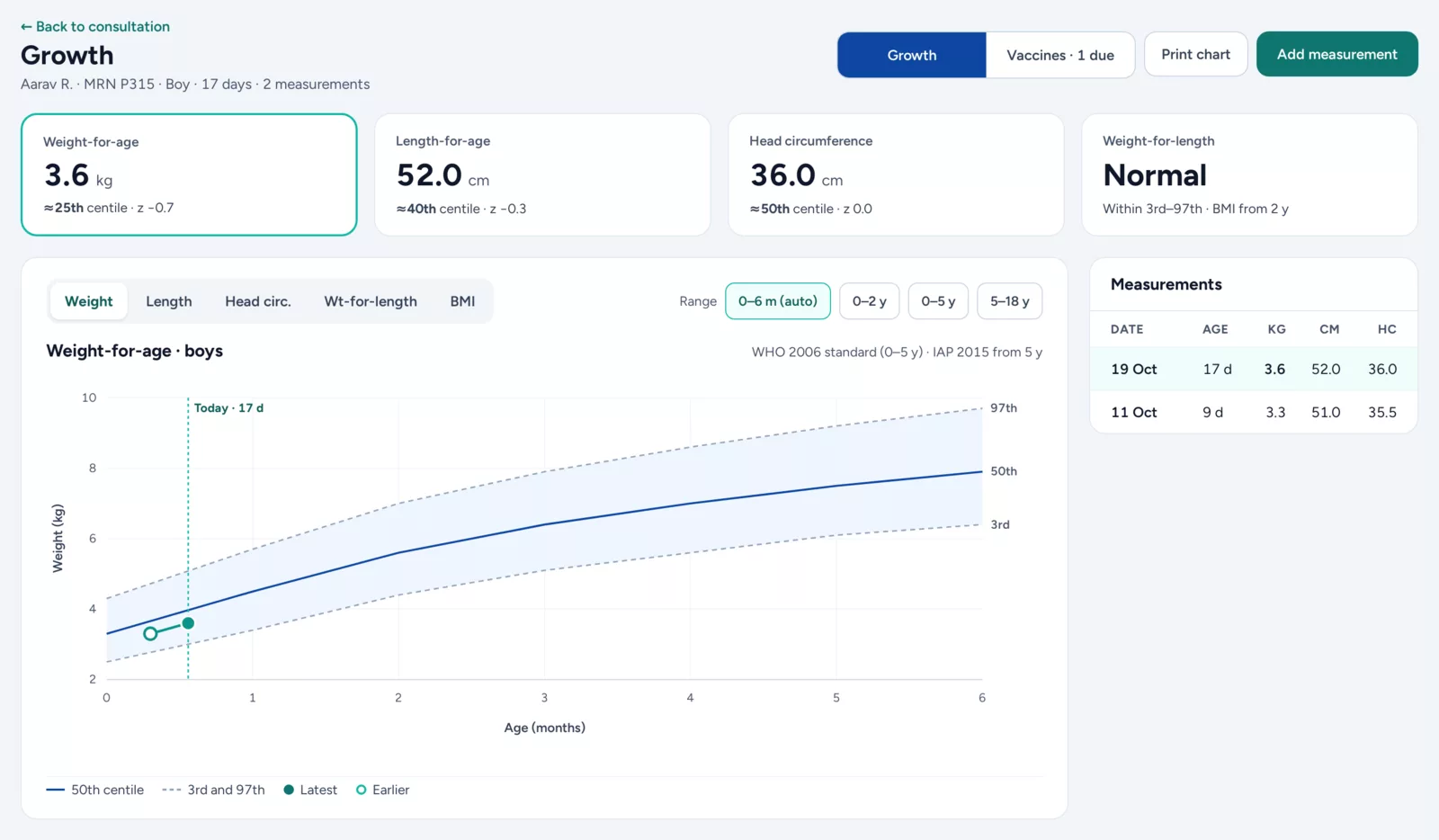1439x840 pixels.
Task: Show the Length chart tab
Action: click(169, 301)
